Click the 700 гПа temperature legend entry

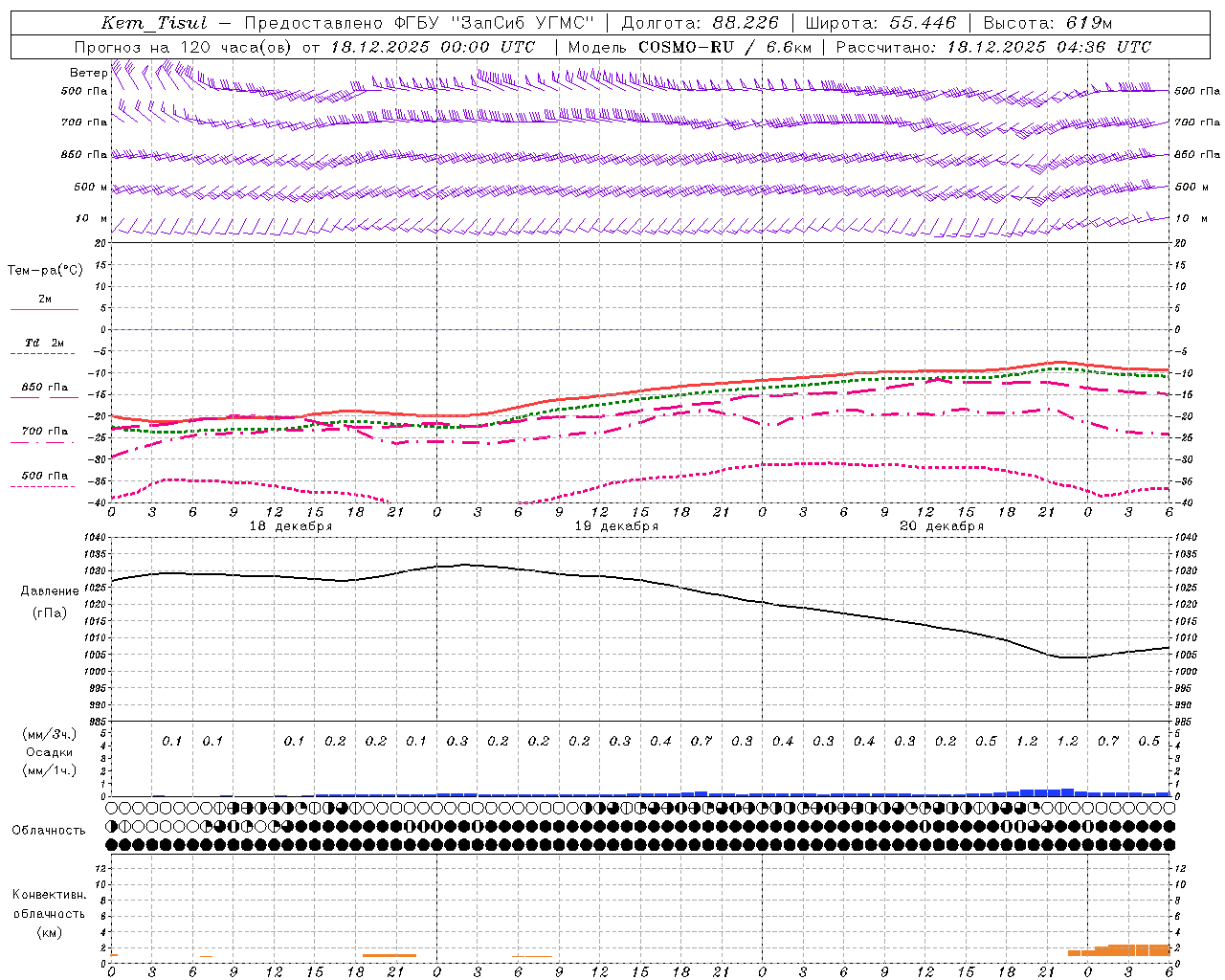(x=44, y=435)
